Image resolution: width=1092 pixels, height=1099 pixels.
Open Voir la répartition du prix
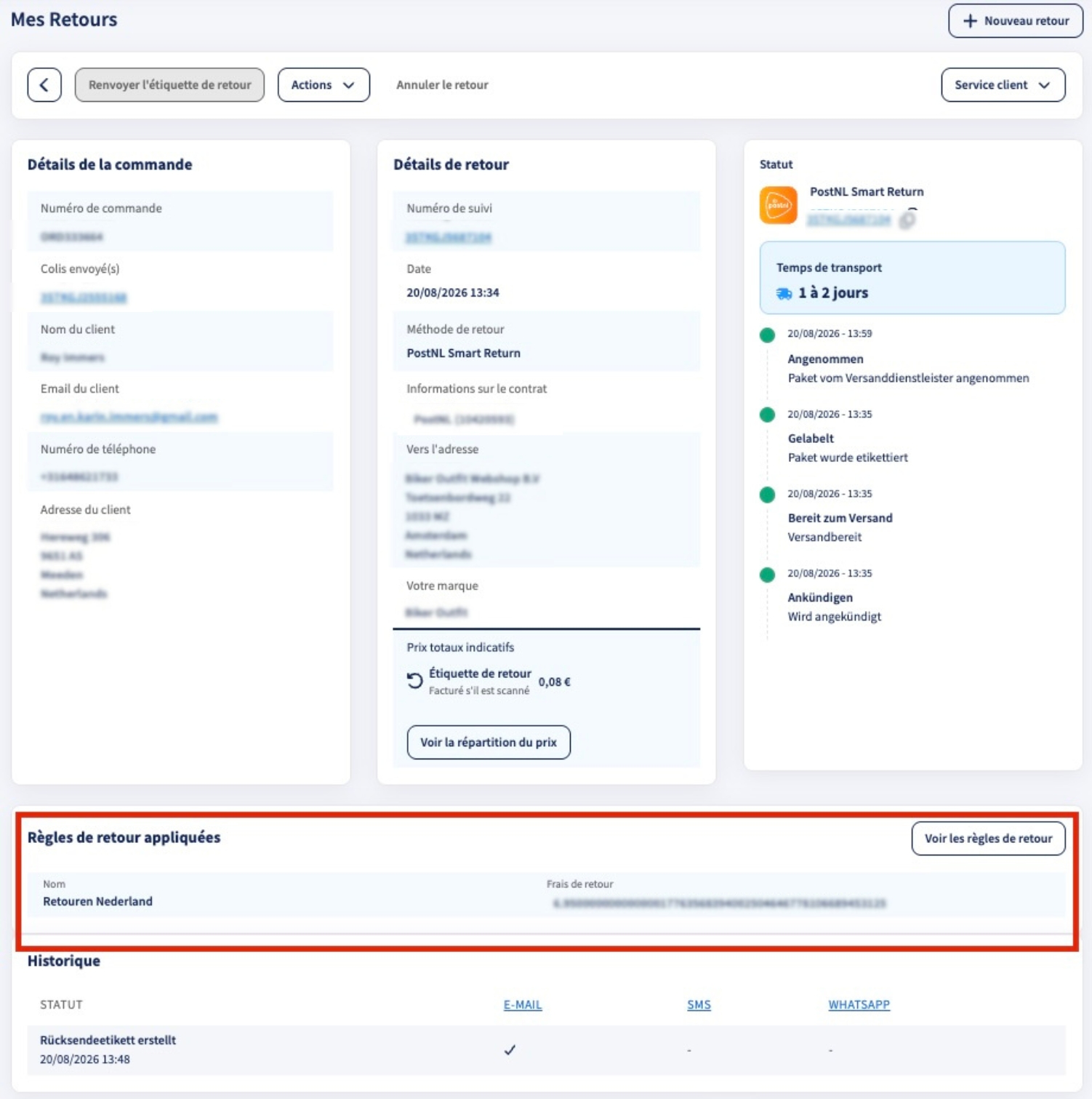tap(489, 743)
